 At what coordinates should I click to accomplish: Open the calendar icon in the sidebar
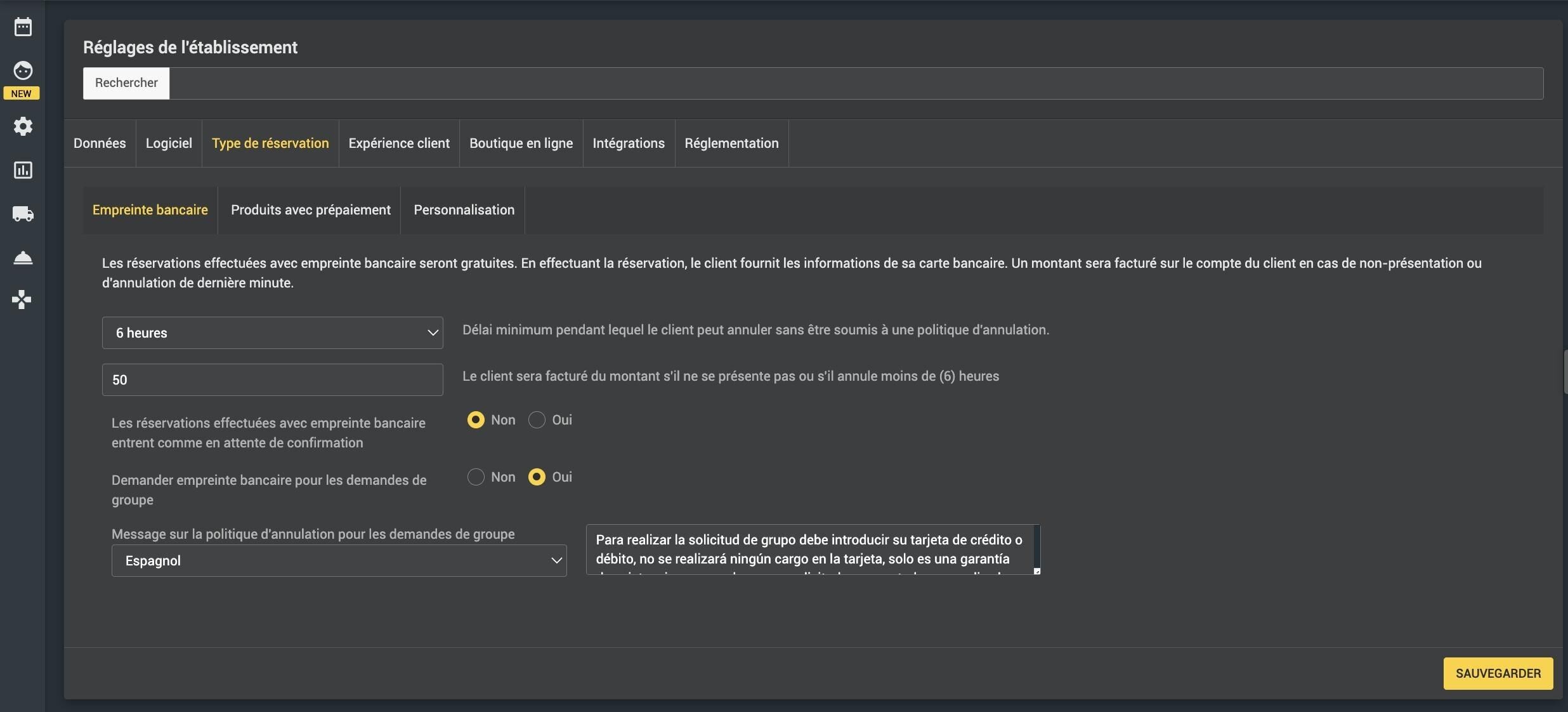pyautogui.click(x=23, y=27)
